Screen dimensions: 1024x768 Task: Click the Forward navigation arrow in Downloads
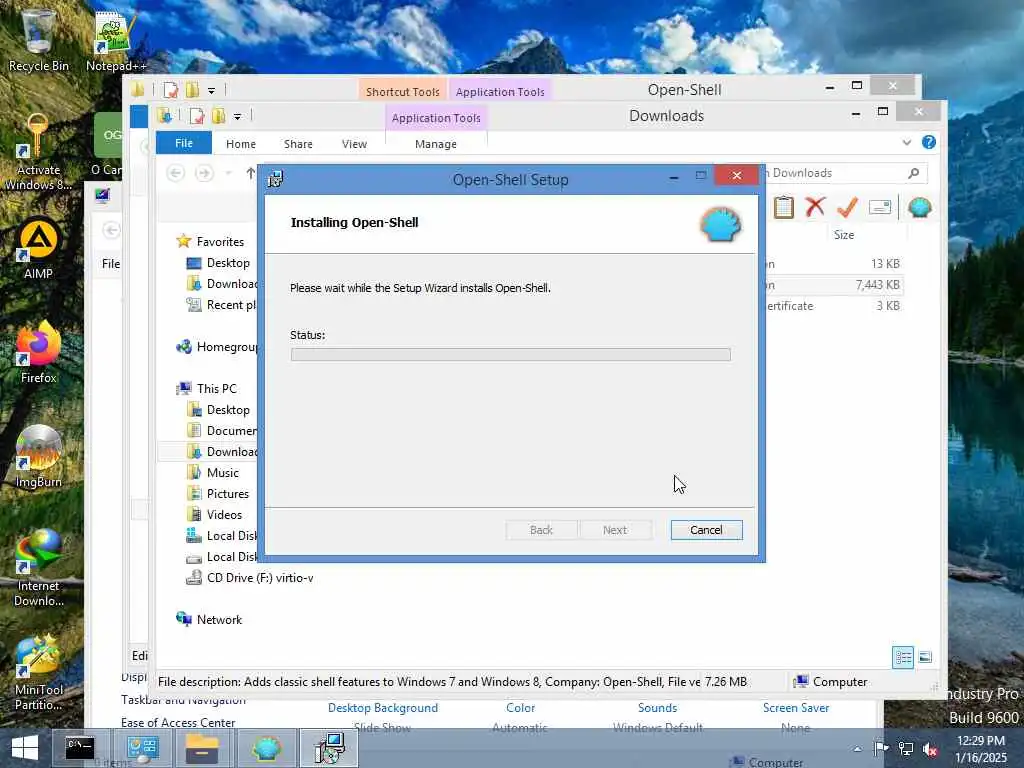click(x=204, y=173)
